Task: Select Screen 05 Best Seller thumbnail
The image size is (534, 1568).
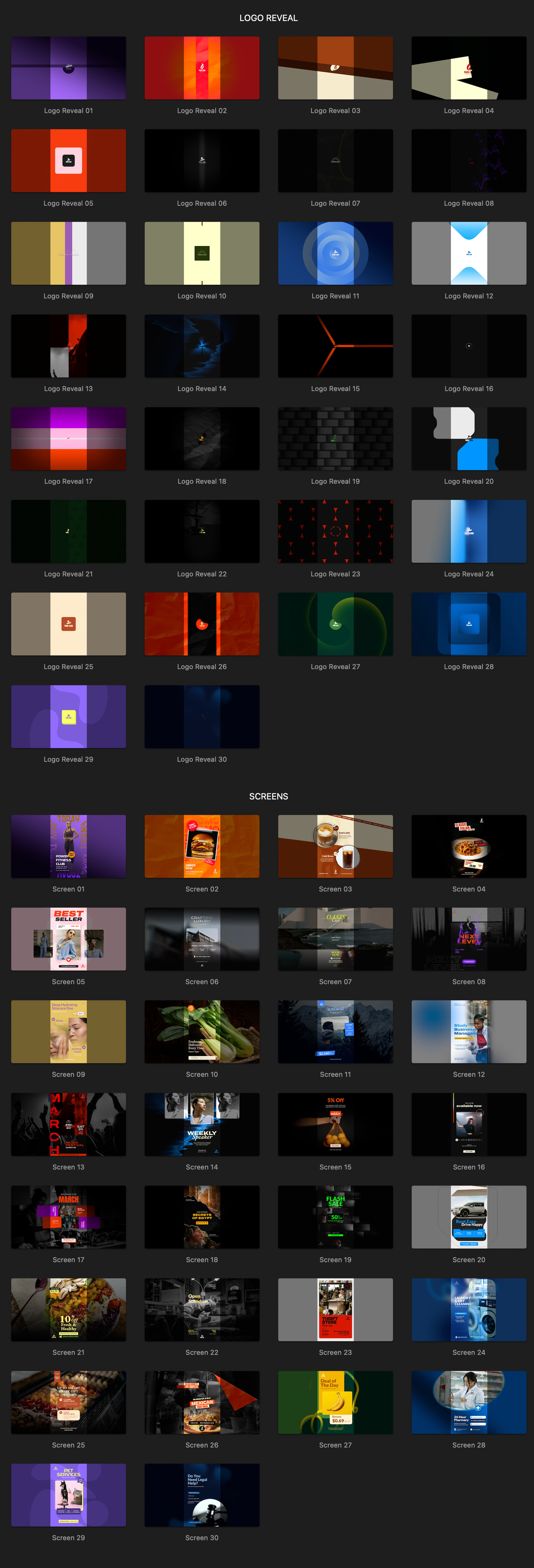Action: click(68, 939)
